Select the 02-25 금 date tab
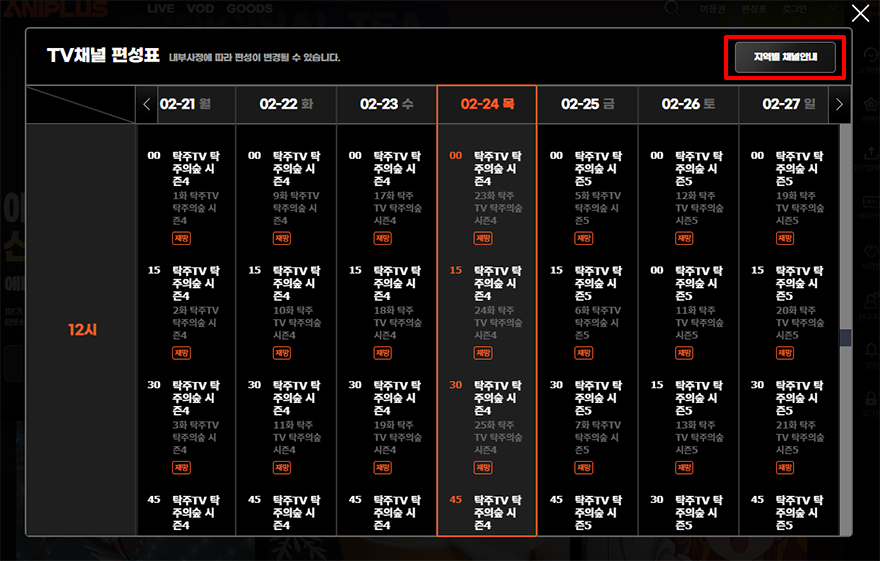The width and height of the screenshot is (880, 561). click(x=588, y=104)
